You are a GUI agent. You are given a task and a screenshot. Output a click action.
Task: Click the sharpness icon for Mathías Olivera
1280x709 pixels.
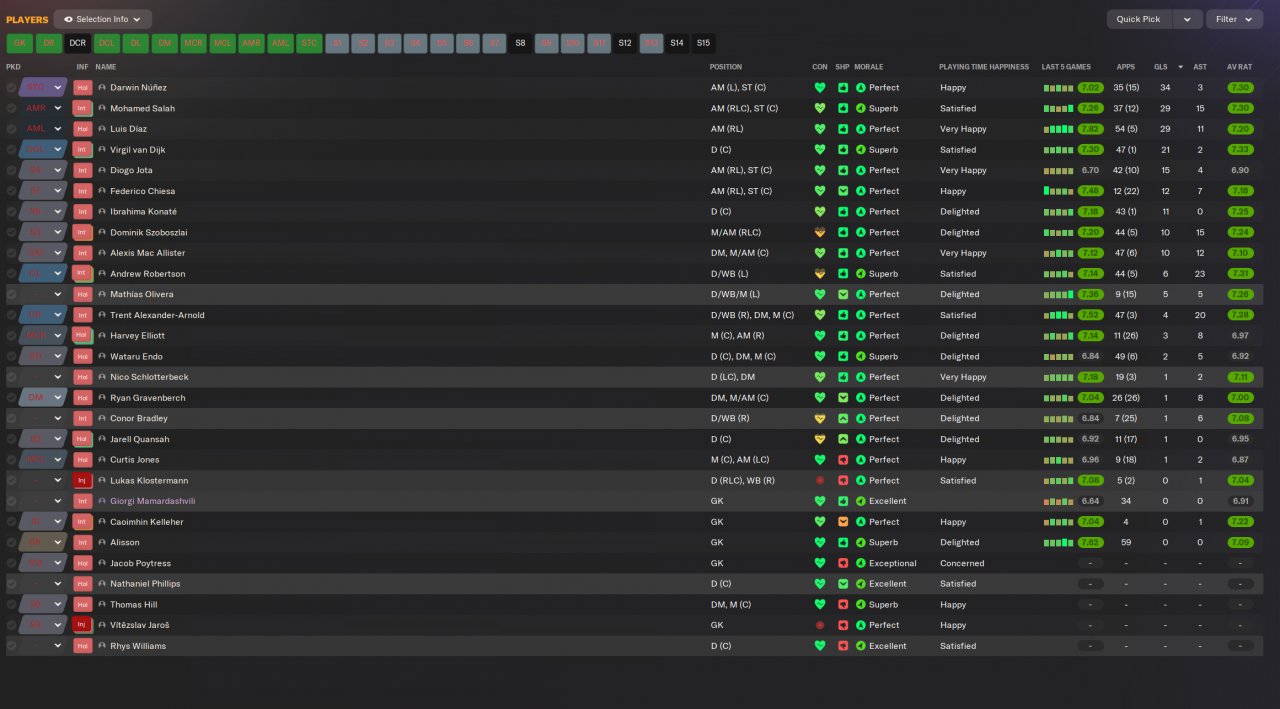[x=843, y=295]
